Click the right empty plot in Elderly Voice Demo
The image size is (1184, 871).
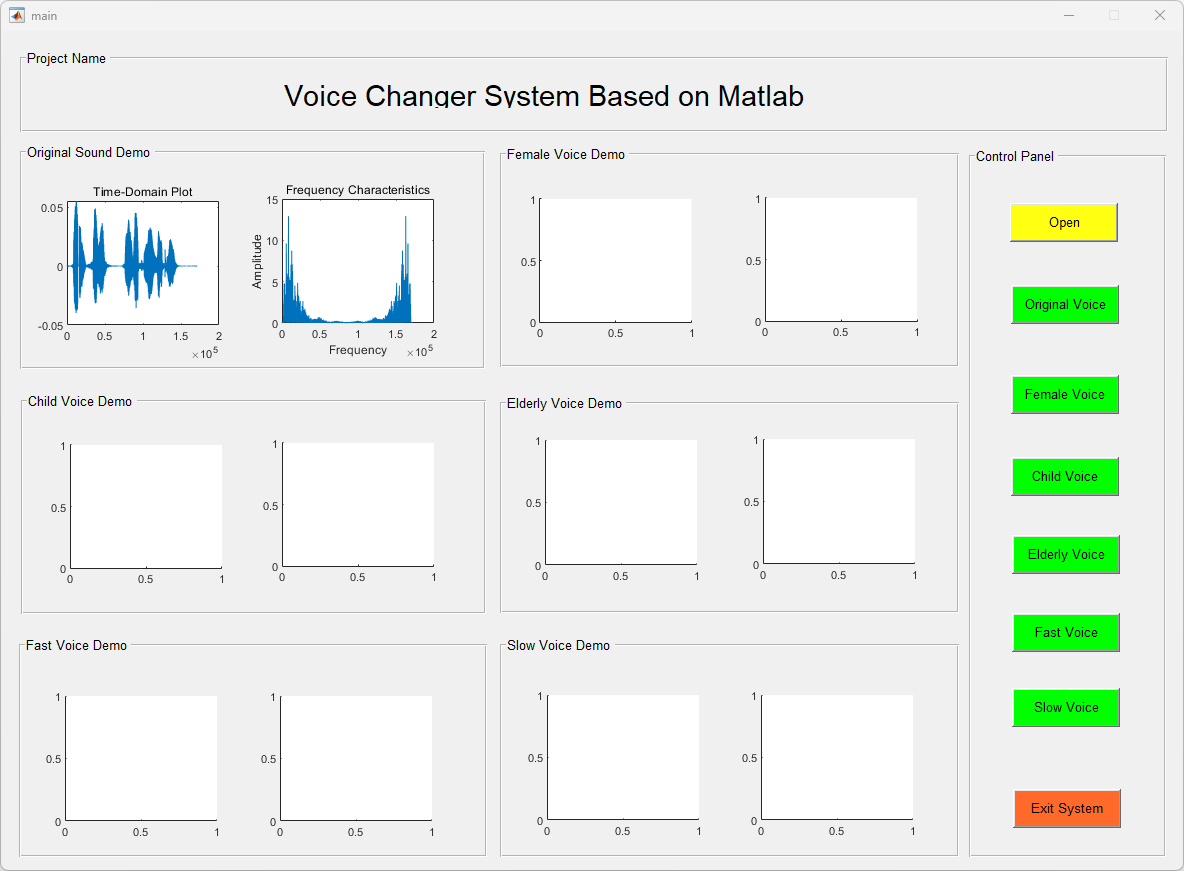tap(839, 502)
